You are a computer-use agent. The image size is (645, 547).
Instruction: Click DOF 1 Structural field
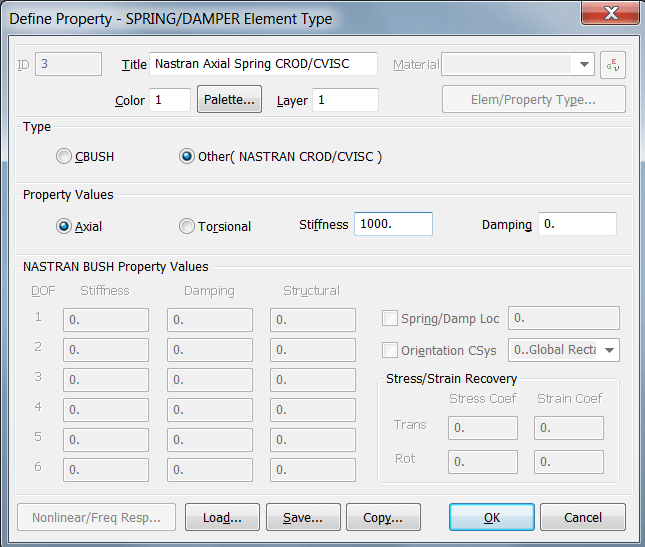click(313, 320)
